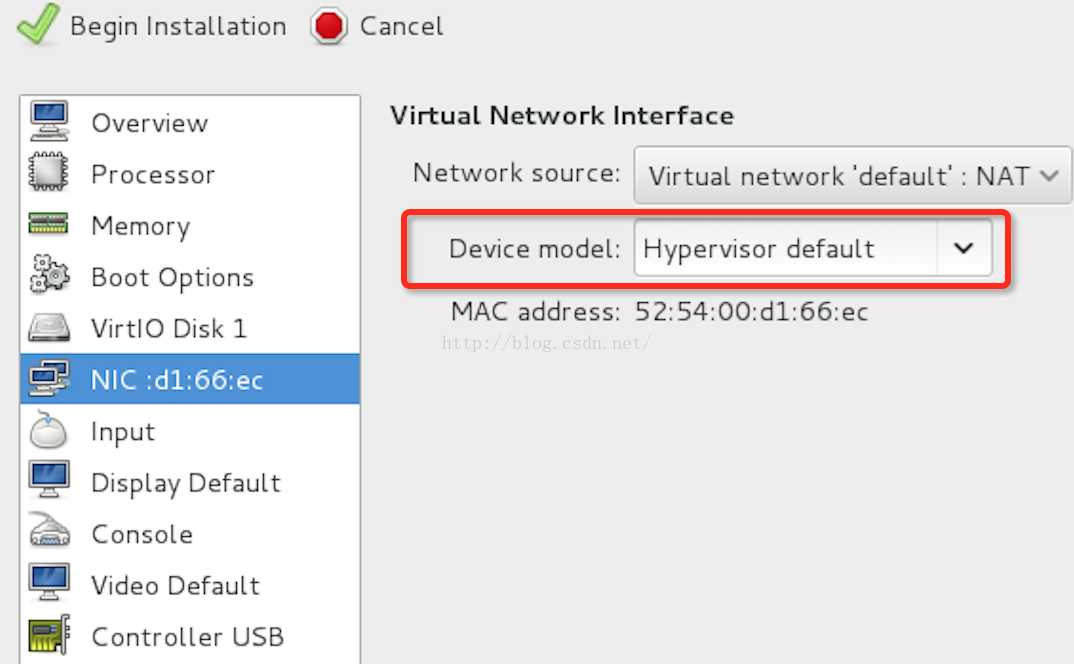Viewport: 1074px width, 664px height.
Task: Select NIC :d1:66:ec list entry
Action: 190,379
